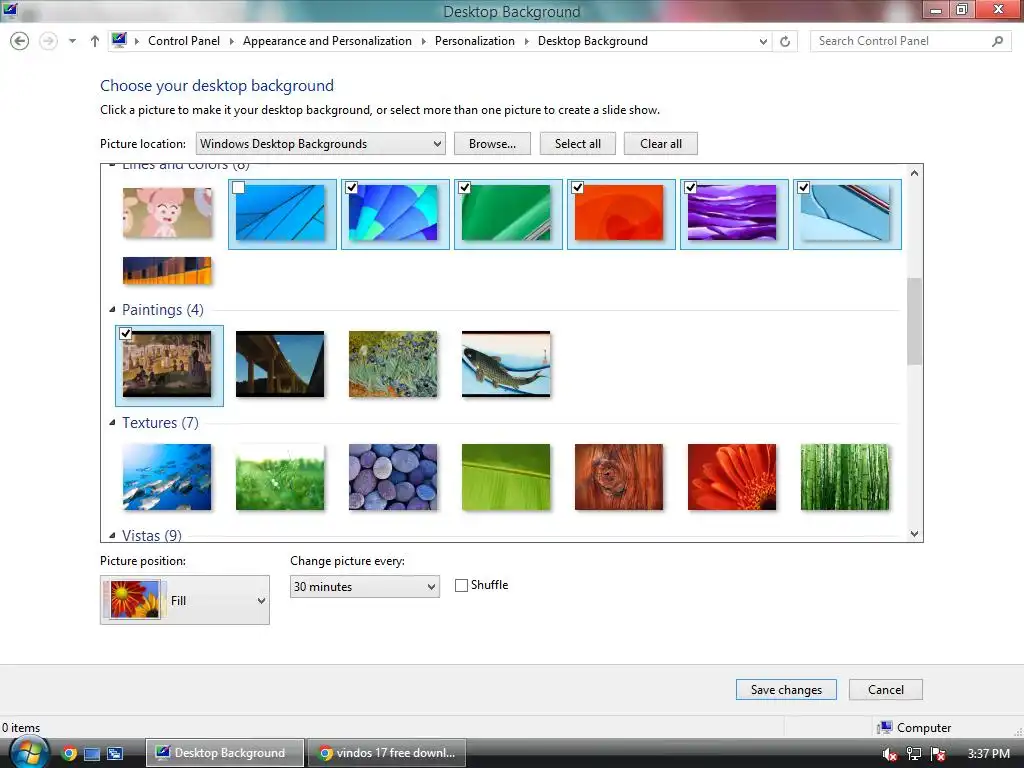1024x768 pixels.
Task: Go up one level with the Up arrow
Action: click(x=95, y=41)
